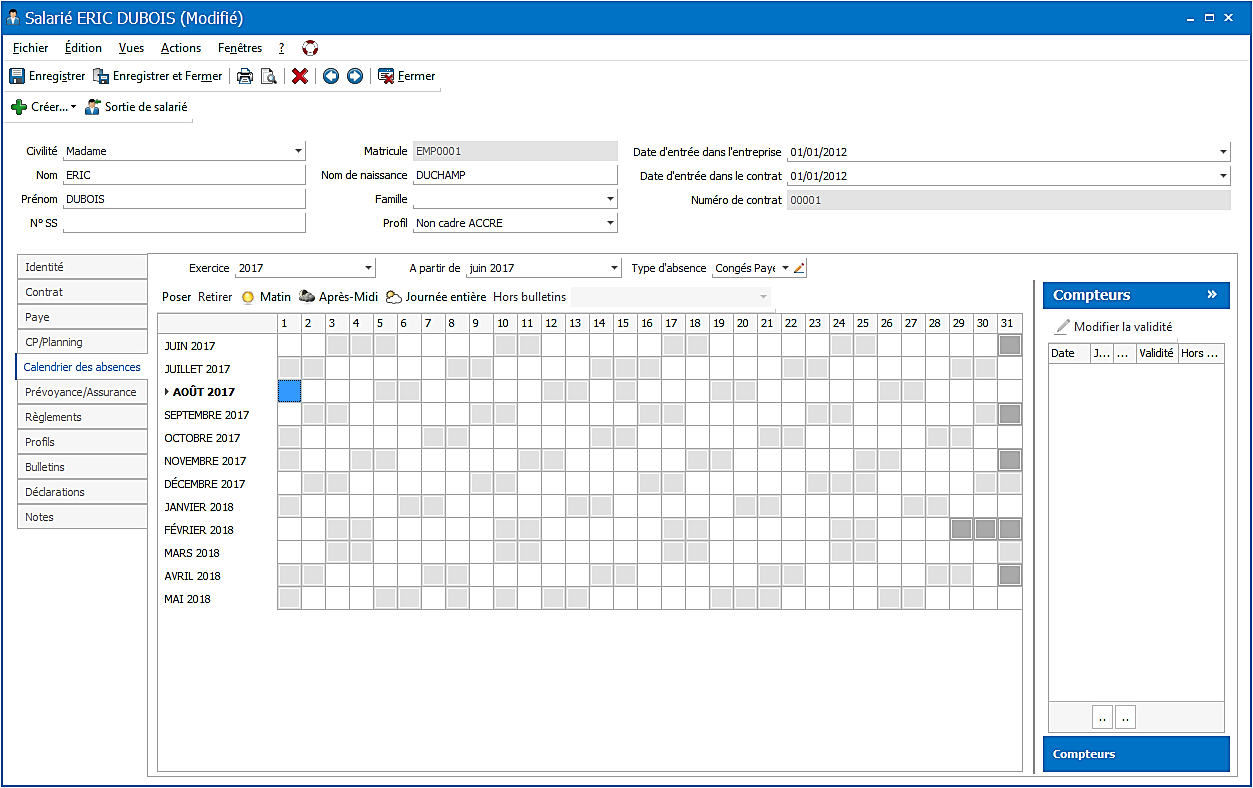Select the FÉVRIER 2018 row label
1253x788 pixels.
pos(199,530)
